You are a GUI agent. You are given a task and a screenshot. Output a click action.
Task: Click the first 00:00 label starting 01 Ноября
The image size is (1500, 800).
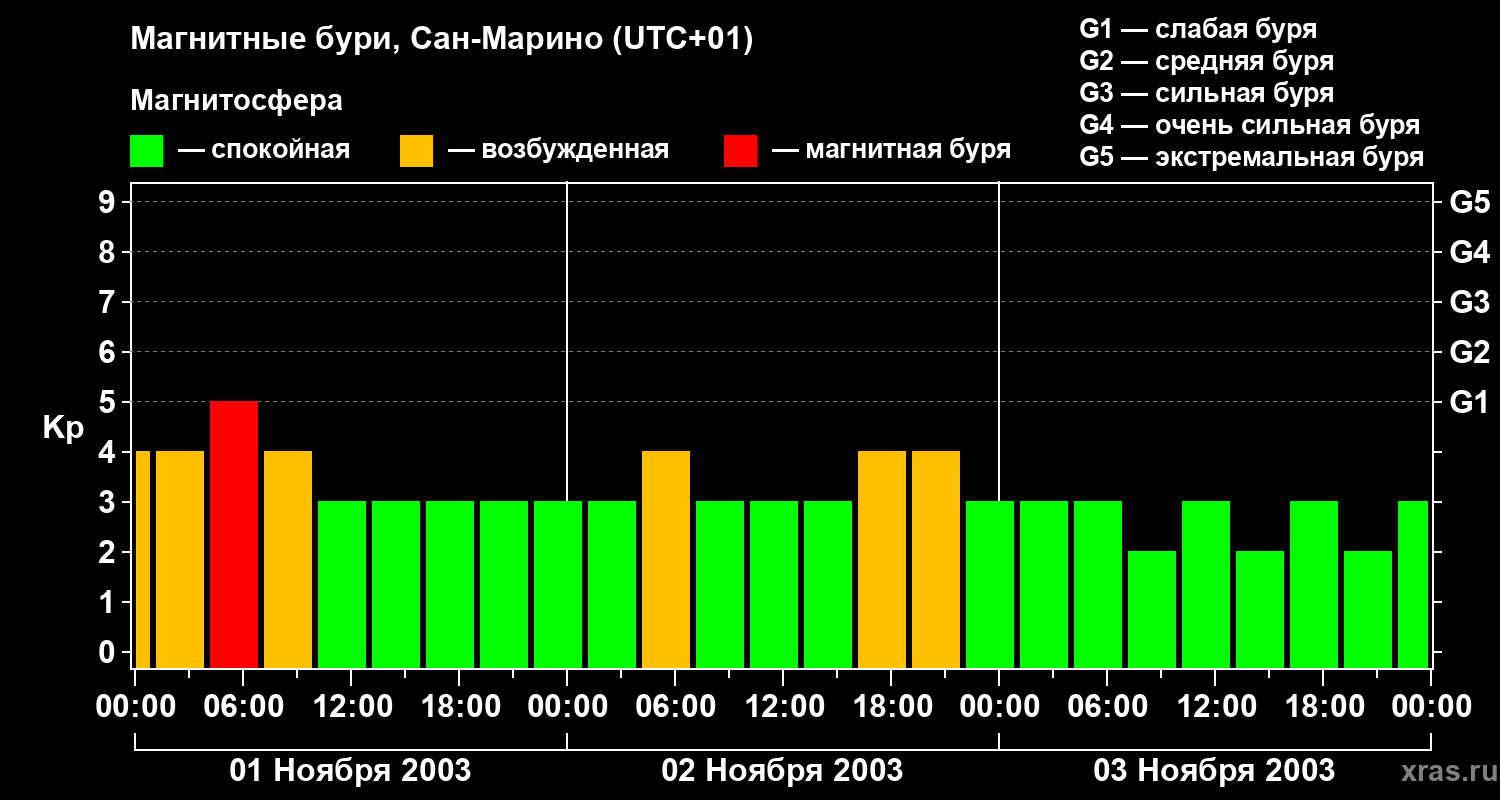coord(135,706)
